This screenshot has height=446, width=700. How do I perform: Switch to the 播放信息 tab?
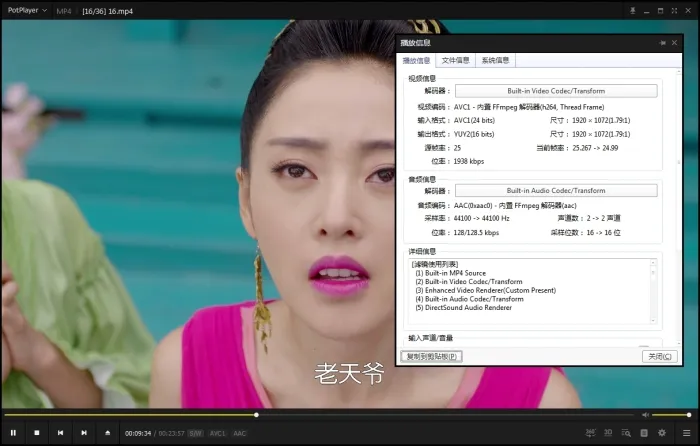[x=416, y=60]
